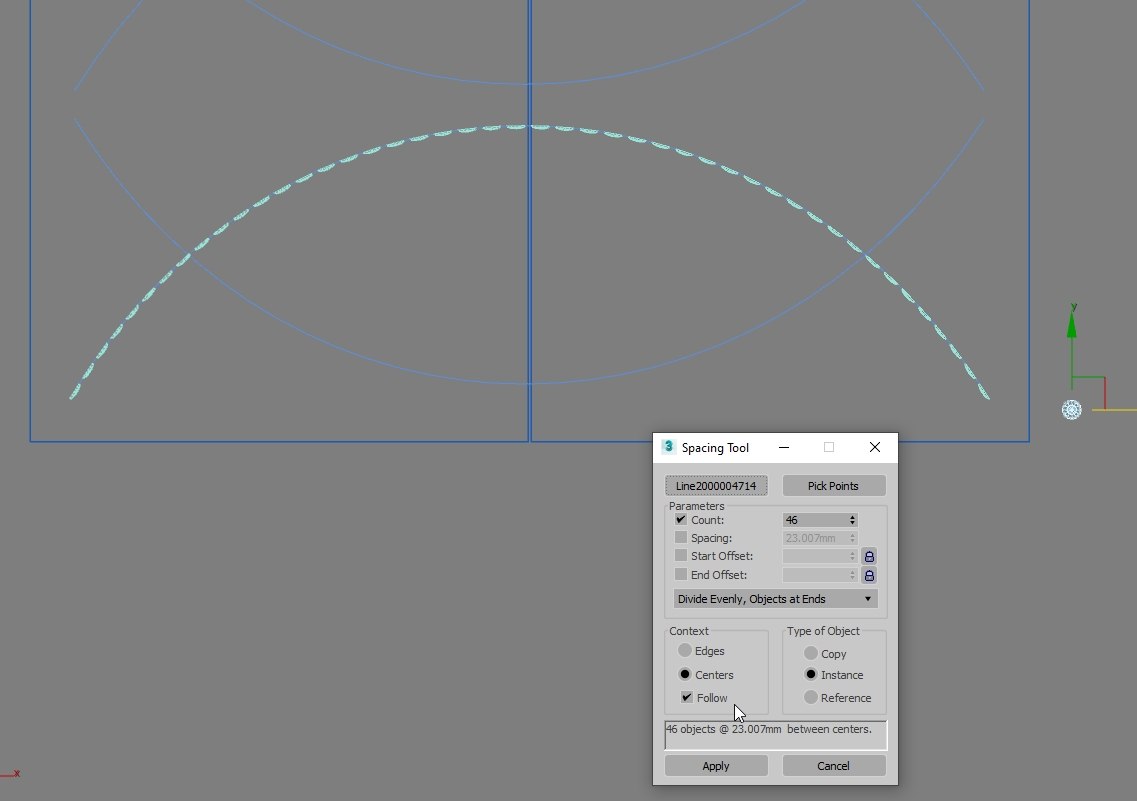Enable the Start Offset checkbox
1137x801 pixels.
tap(680, 556)
